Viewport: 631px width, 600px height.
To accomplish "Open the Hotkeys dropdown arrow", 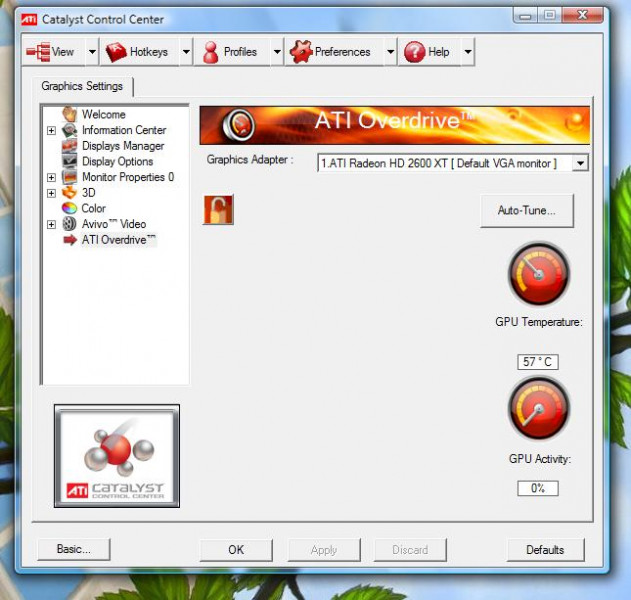I will [186, 52].
